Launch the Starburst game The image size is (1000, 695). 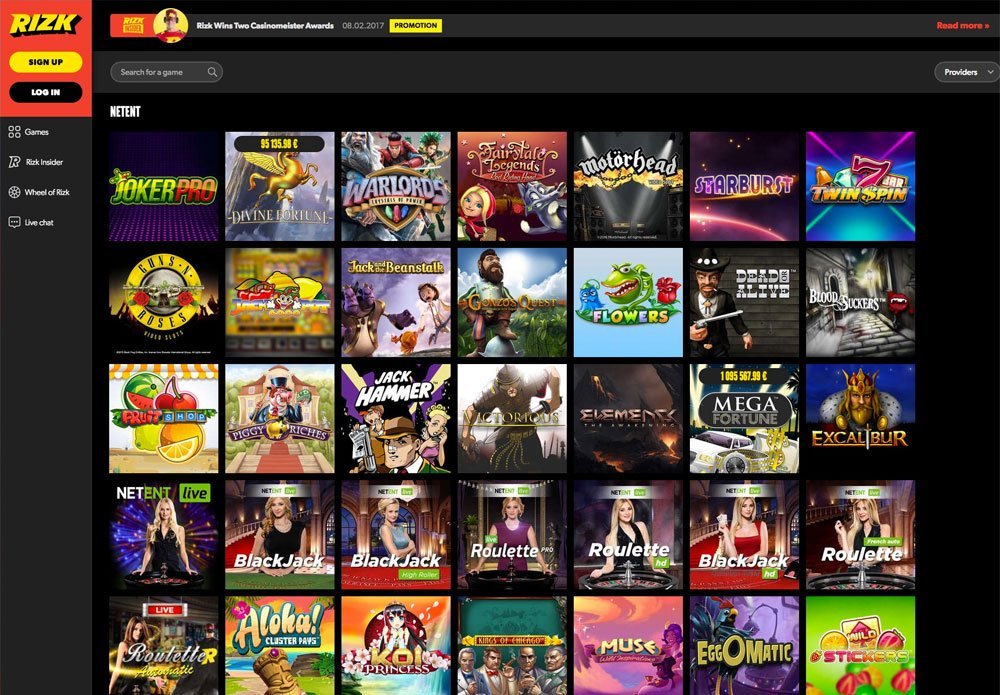point(744,186)
